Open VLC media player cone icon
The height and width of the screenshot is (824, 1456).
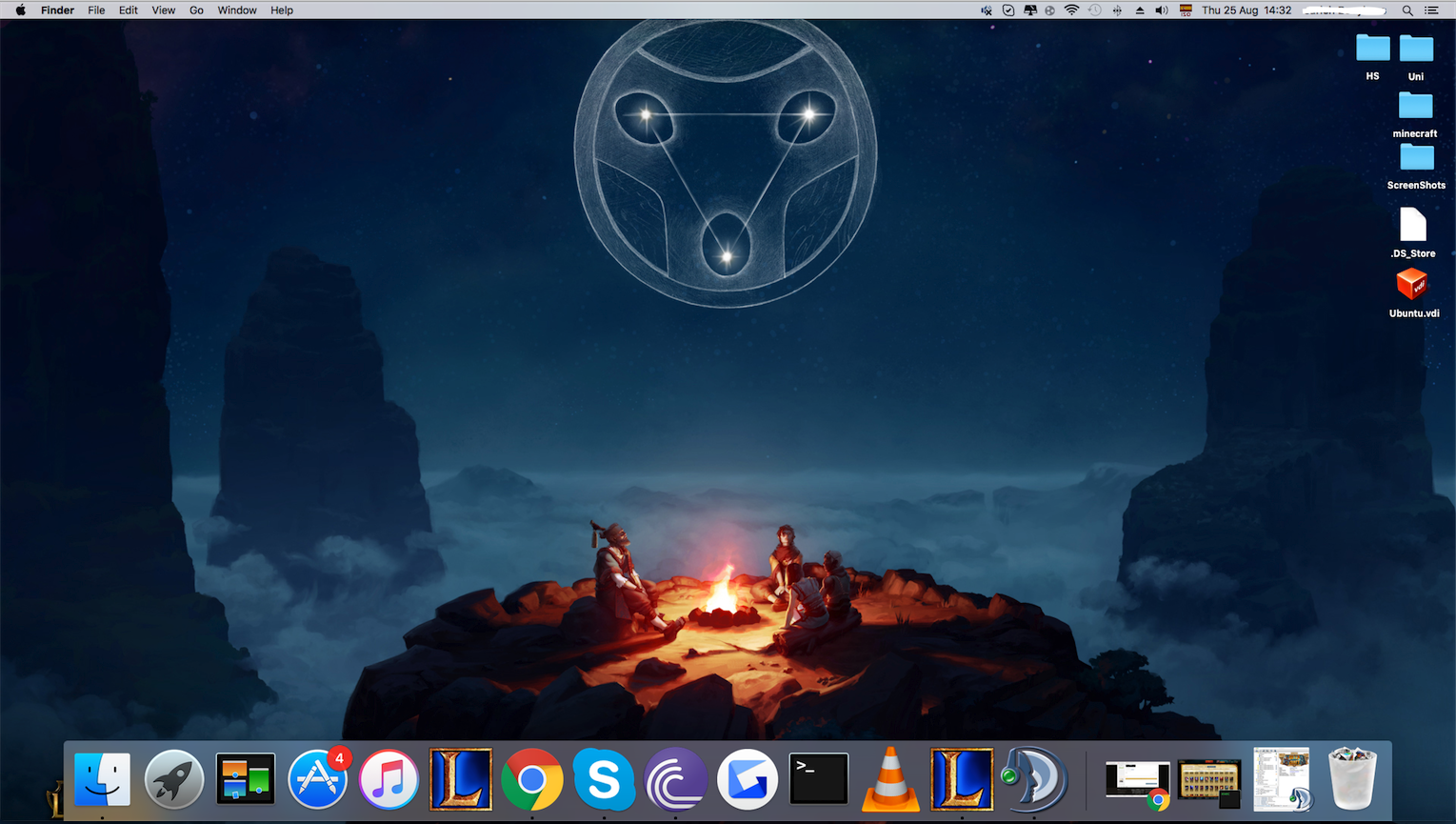click(890, 779)
